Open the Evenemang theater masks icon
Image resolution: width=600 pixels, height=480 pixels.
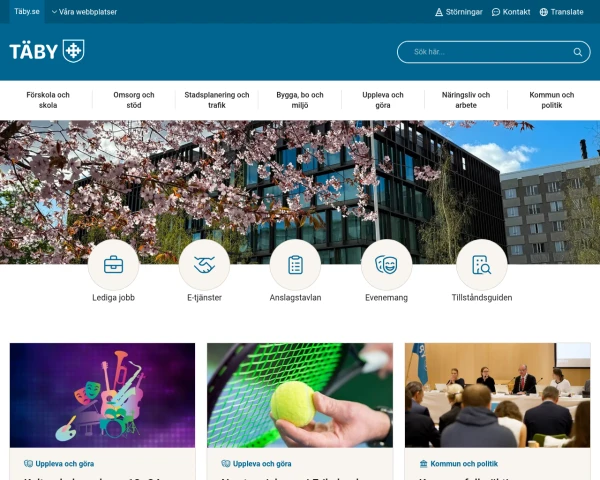(x=386, y=265)
